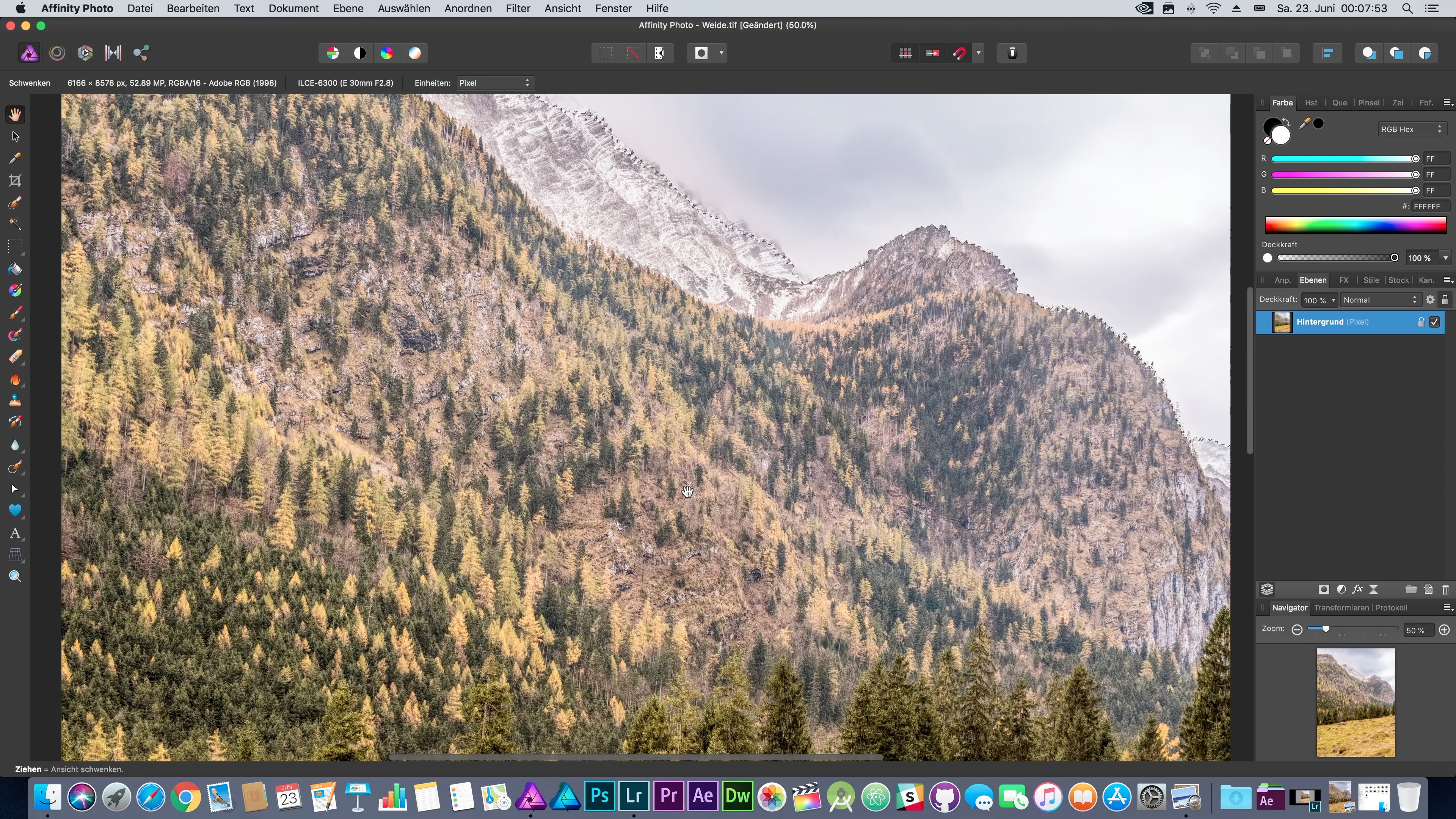This screenshot has height=819, width=1456.
Task: Open the RGB Hex color model dropdown
Action: click(1411, 129)
